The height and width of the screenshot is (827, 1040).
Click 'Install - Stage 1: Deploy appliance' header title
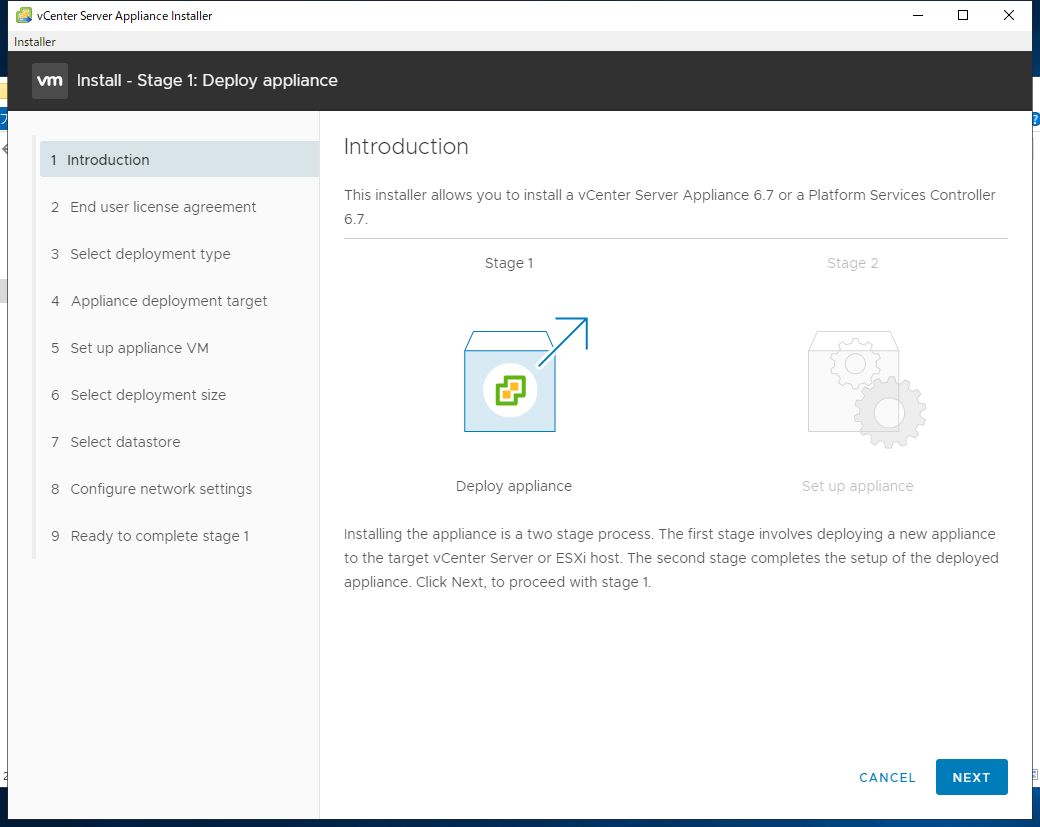pos(207,80)
